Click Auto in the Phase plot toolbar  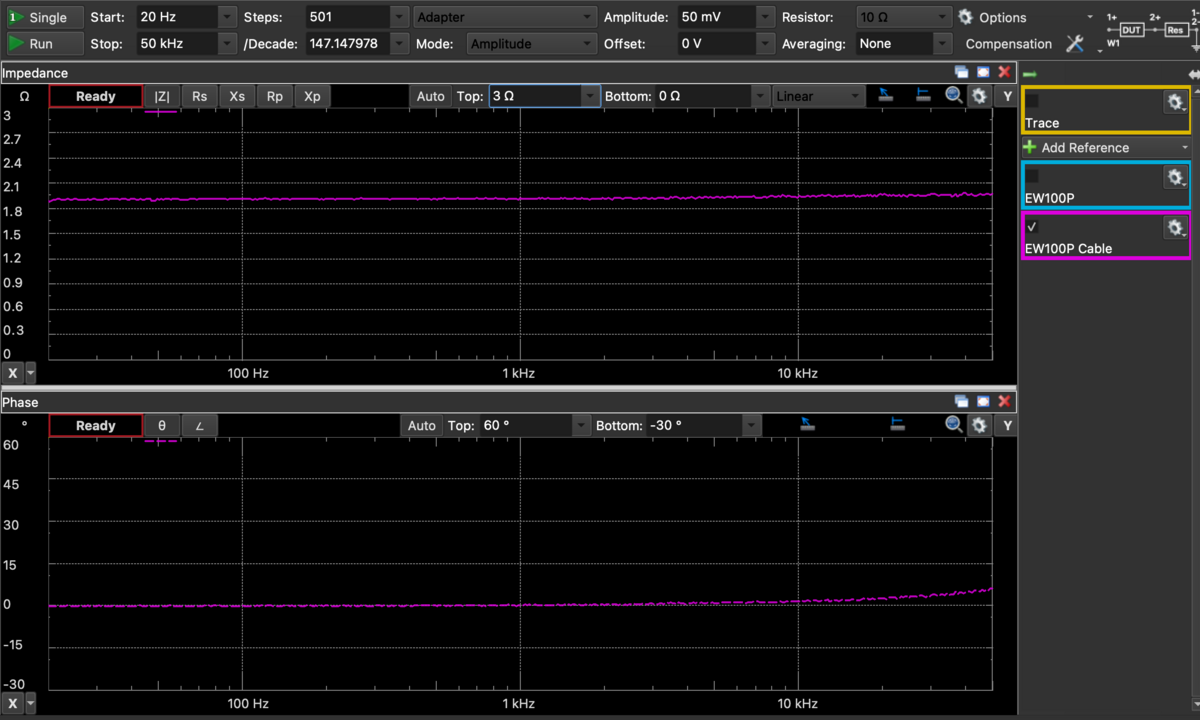point(421,425)
